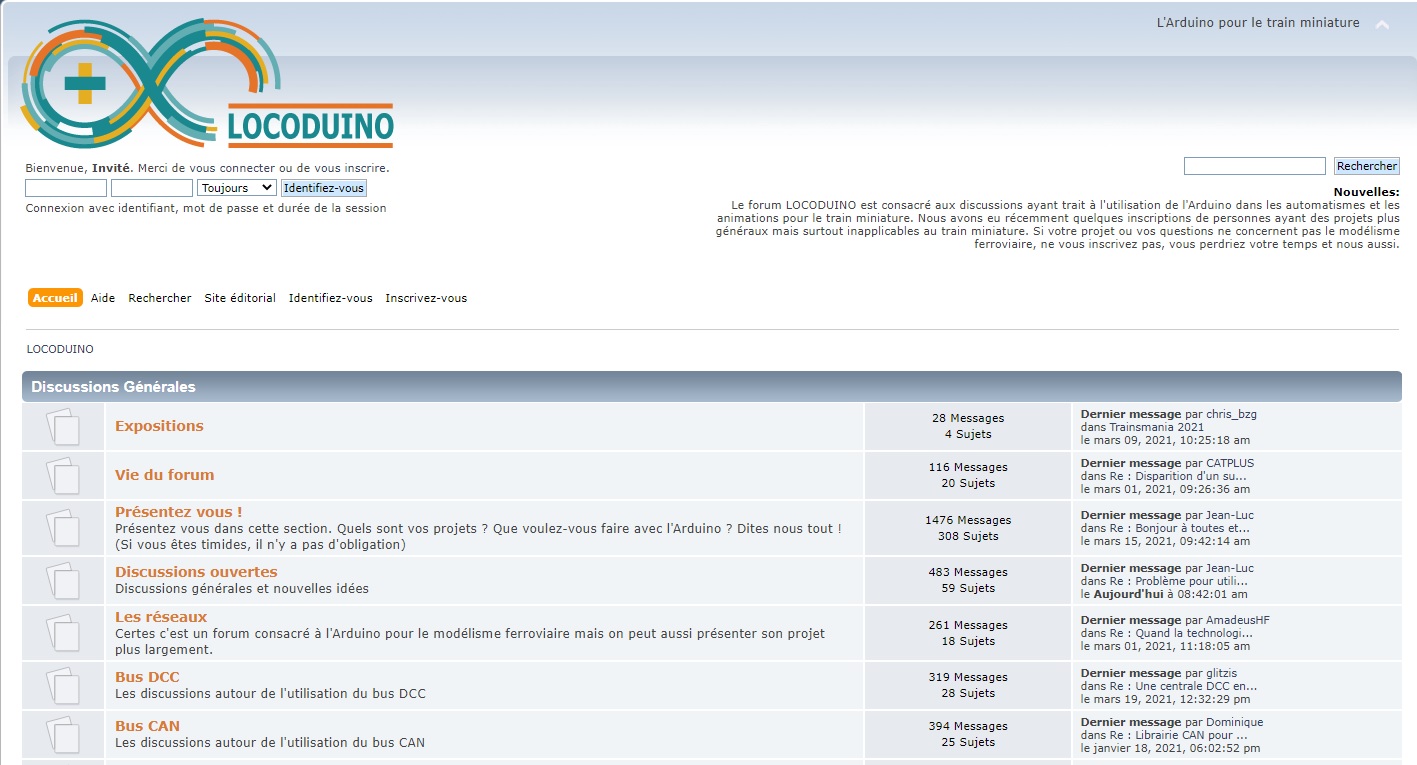Click the board icon beside Vie du forum
The image size is (1417, 765).
[x=63, y=476]
